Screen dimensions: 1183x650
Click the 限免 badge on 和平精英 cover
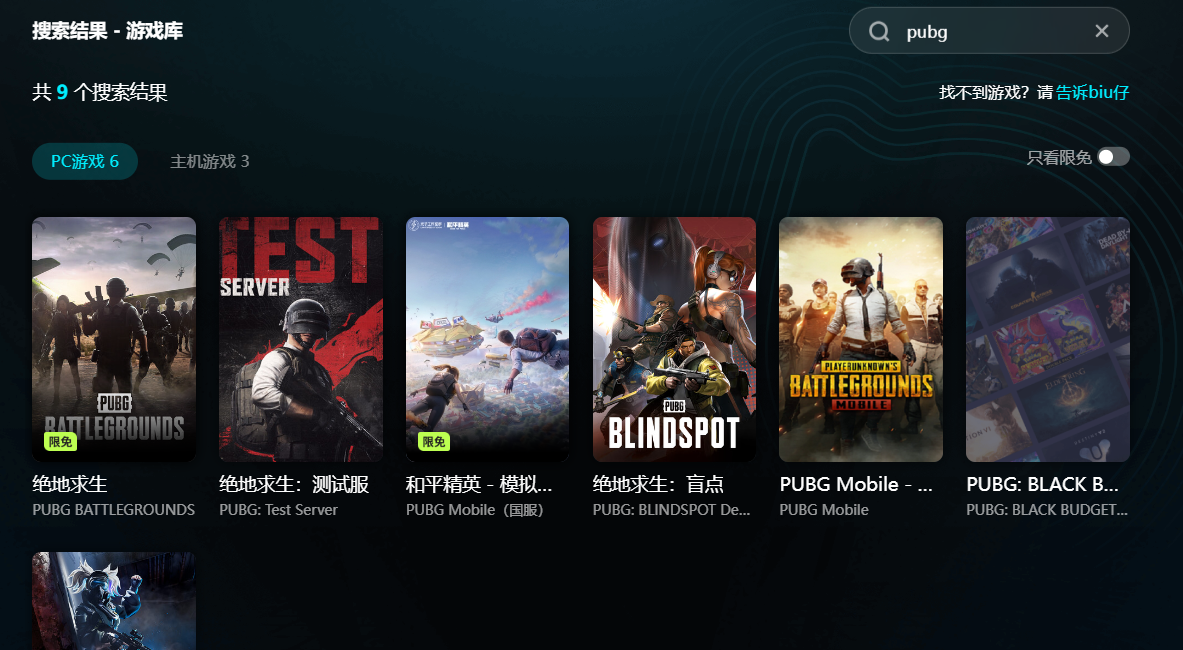tap(434, 442)
